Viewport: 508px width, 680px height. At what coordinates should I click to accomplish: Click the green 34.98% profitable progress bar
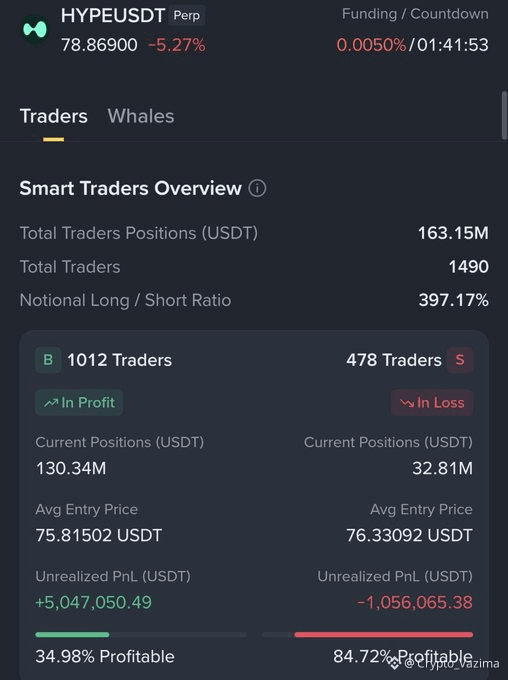click(x=72, y=634)
